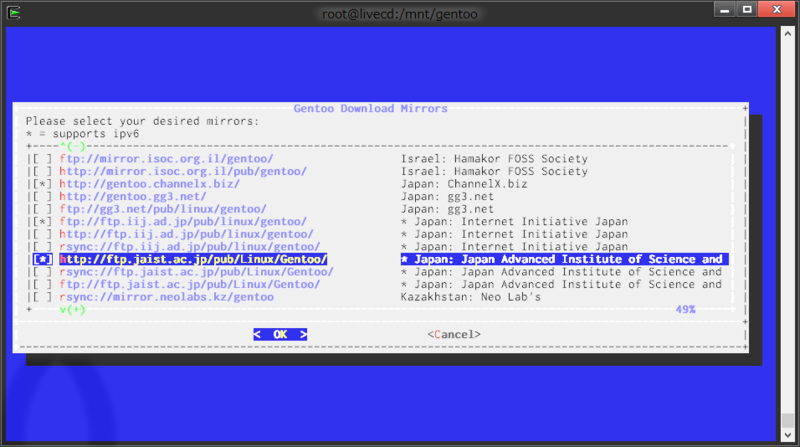Check the ftp://gg3.net/pub/linux/gentoo/ box

43,209
